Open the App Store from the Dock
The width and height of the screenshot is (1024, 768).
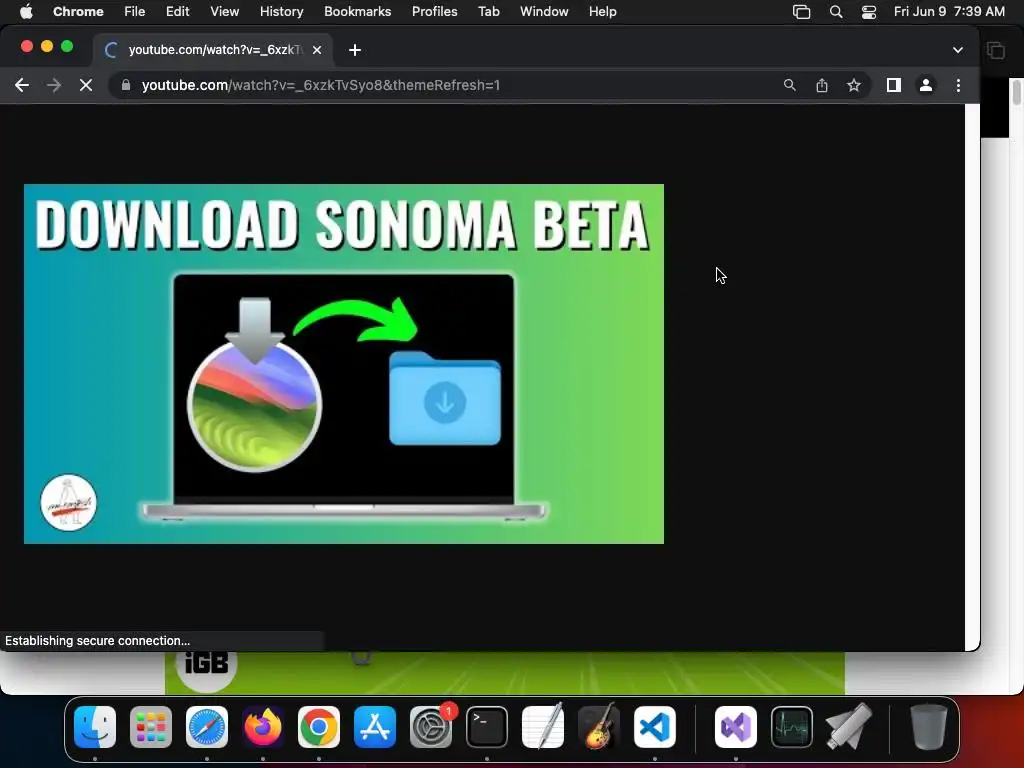click(375, 727)
